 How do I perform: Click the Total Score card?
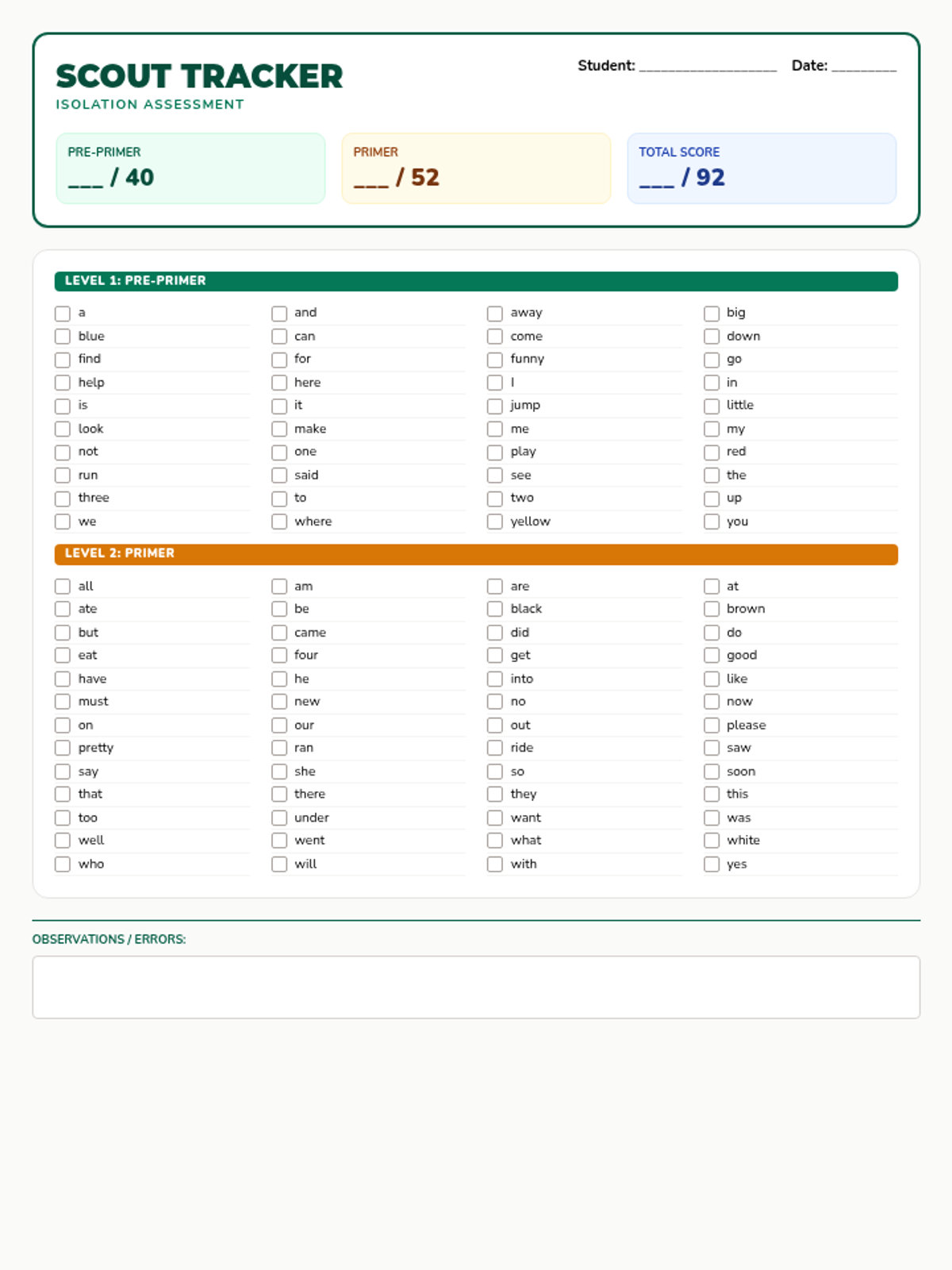click(762, 168)
